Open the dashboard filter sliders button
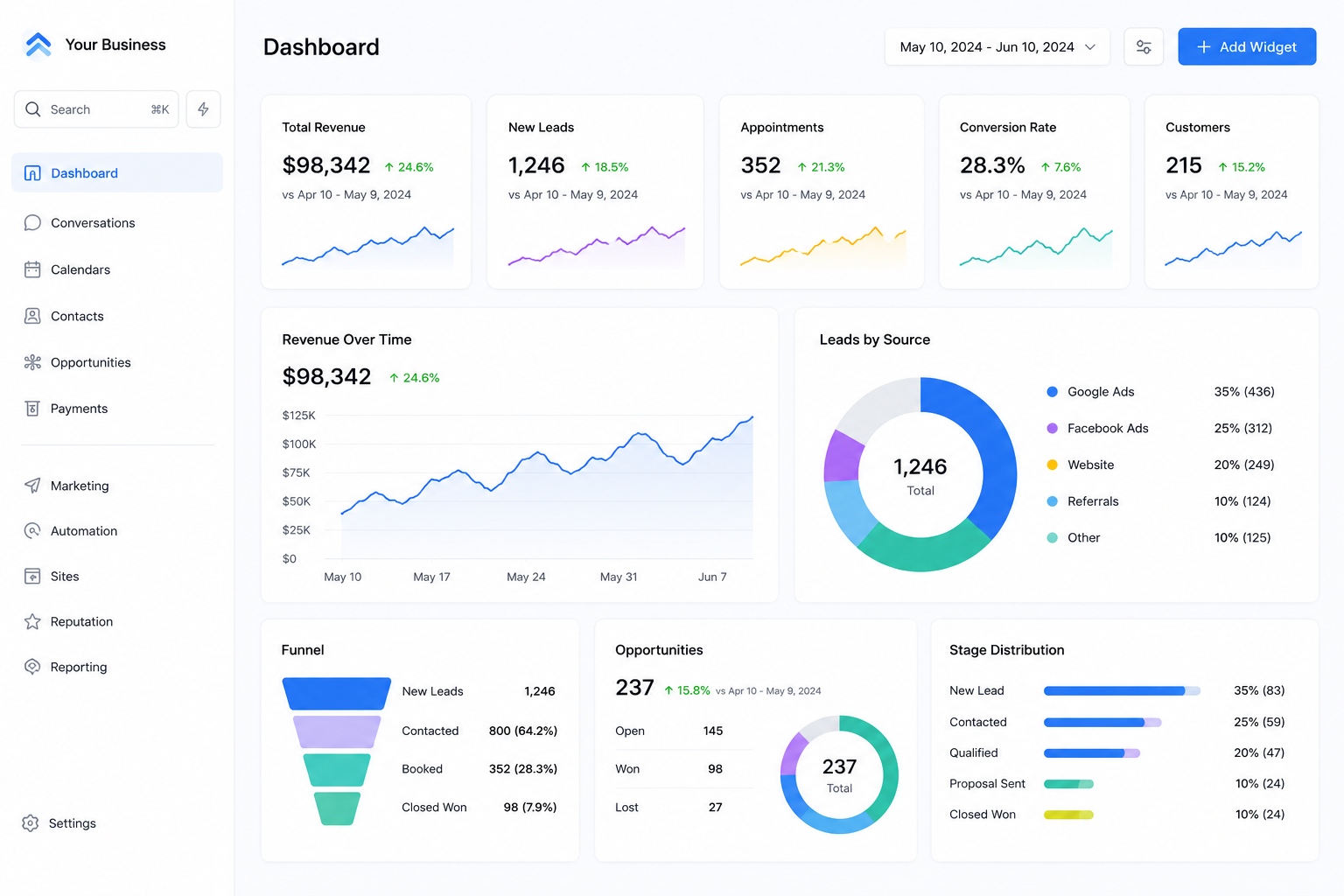The height and width of the screenshot is (896, 1344). coord(1144,47)
